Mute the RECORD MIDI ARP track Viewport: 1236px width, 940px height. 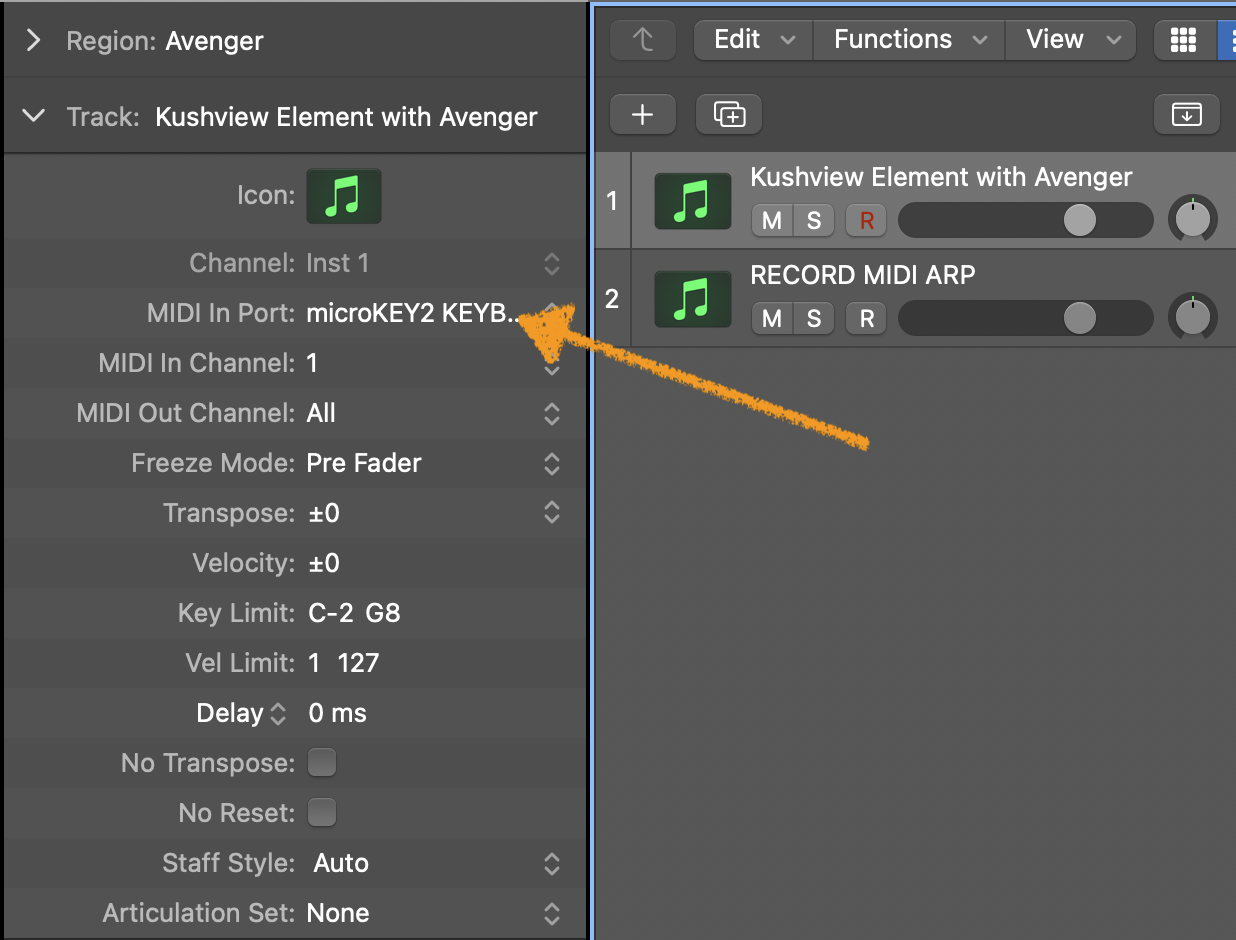click(772, 318)
